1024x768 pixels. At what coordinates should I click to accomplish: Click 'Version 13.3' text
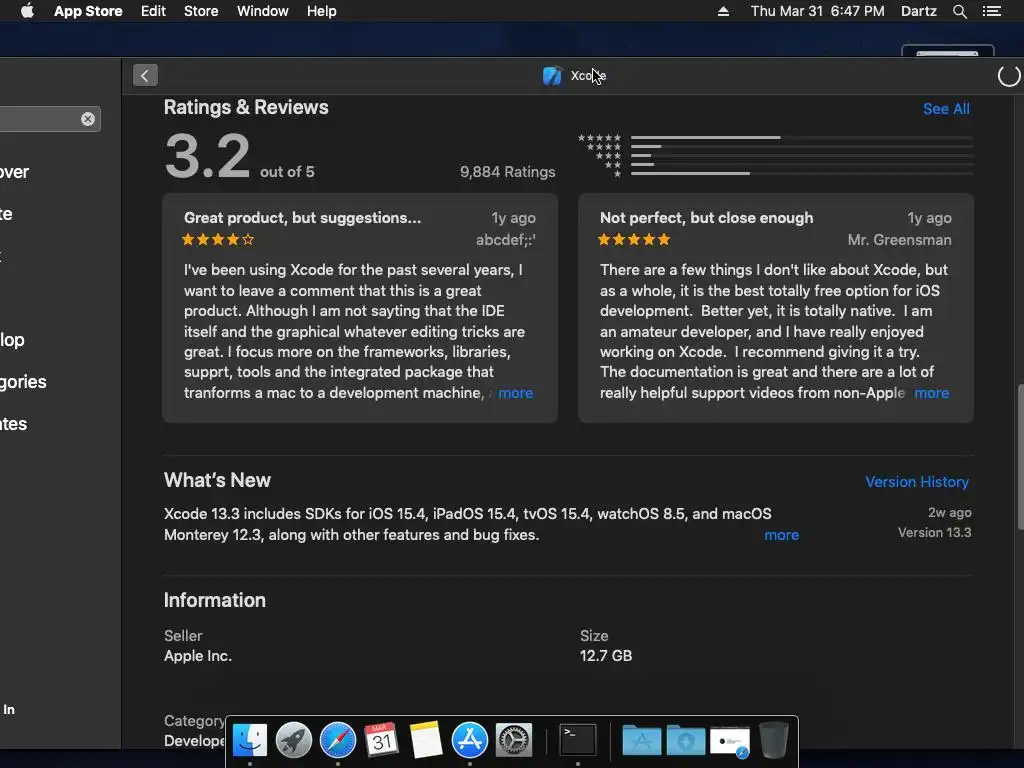(935, 532)
